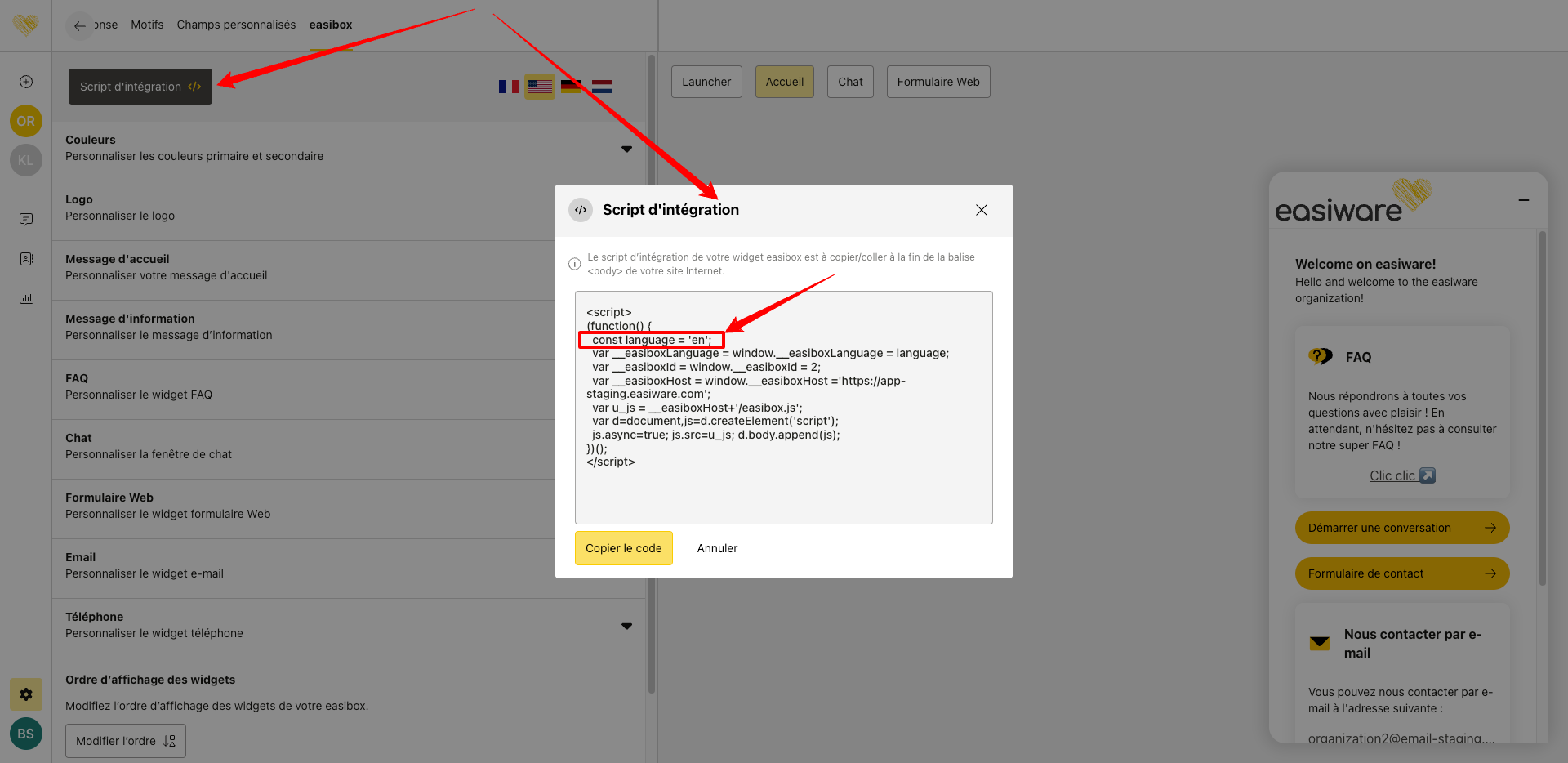Click the statistics chart sidebar icon
The height and width of the screenshot is (763, 1568).
(26, 298)
